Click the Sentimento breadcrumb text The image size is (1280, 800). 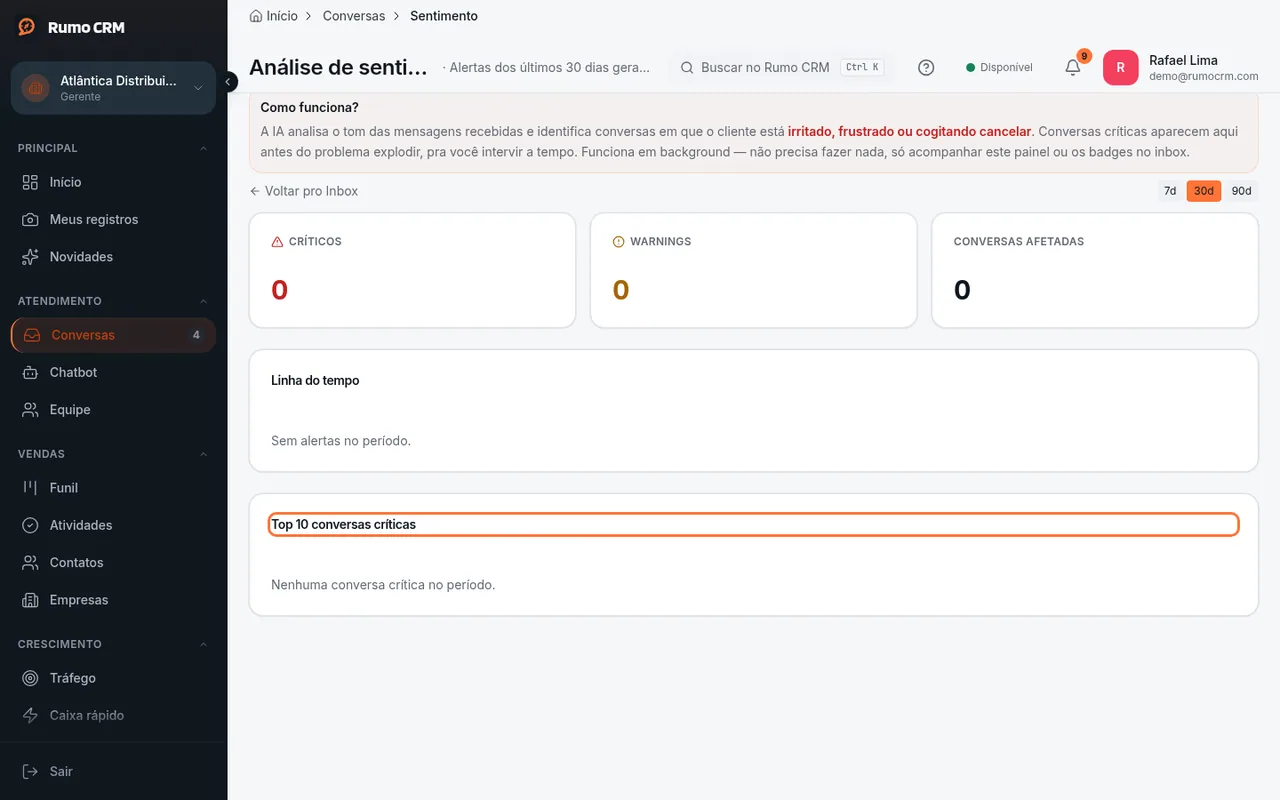[x=444, y=16]
